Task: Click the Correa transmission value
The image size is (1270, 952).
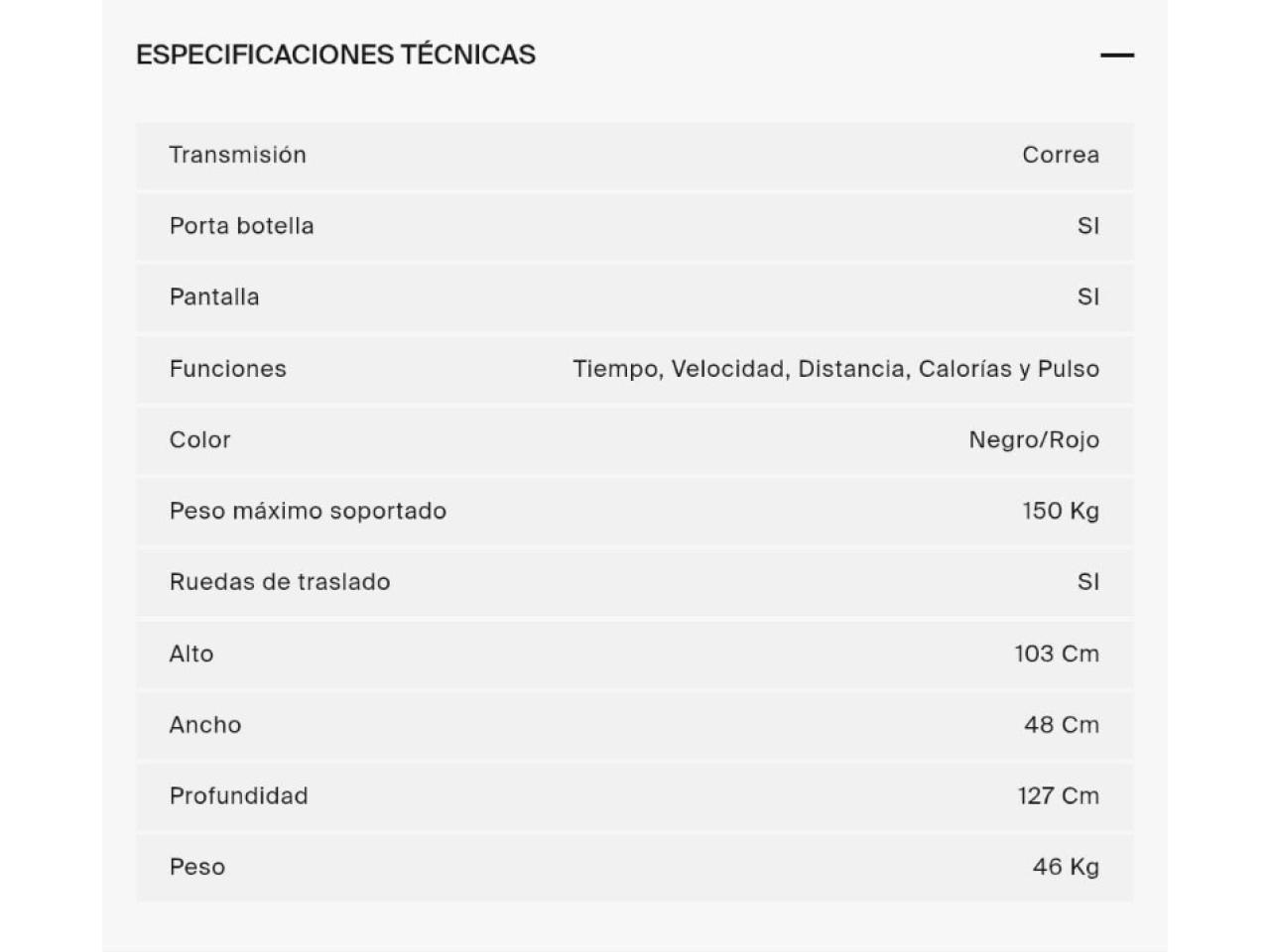Action: (x=1061, y=155)
